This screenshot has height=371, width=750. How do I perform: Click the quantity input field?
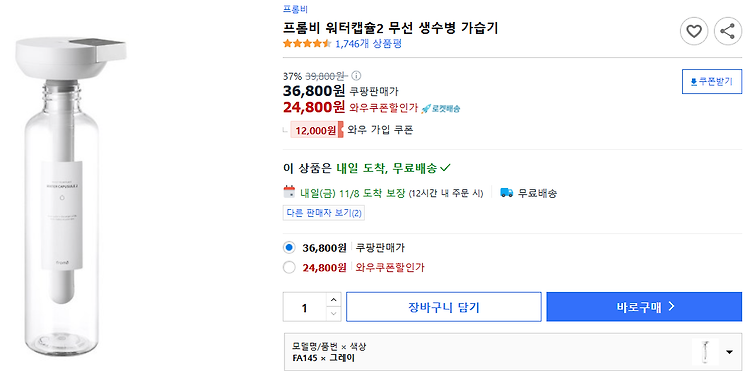pos(305,307)
